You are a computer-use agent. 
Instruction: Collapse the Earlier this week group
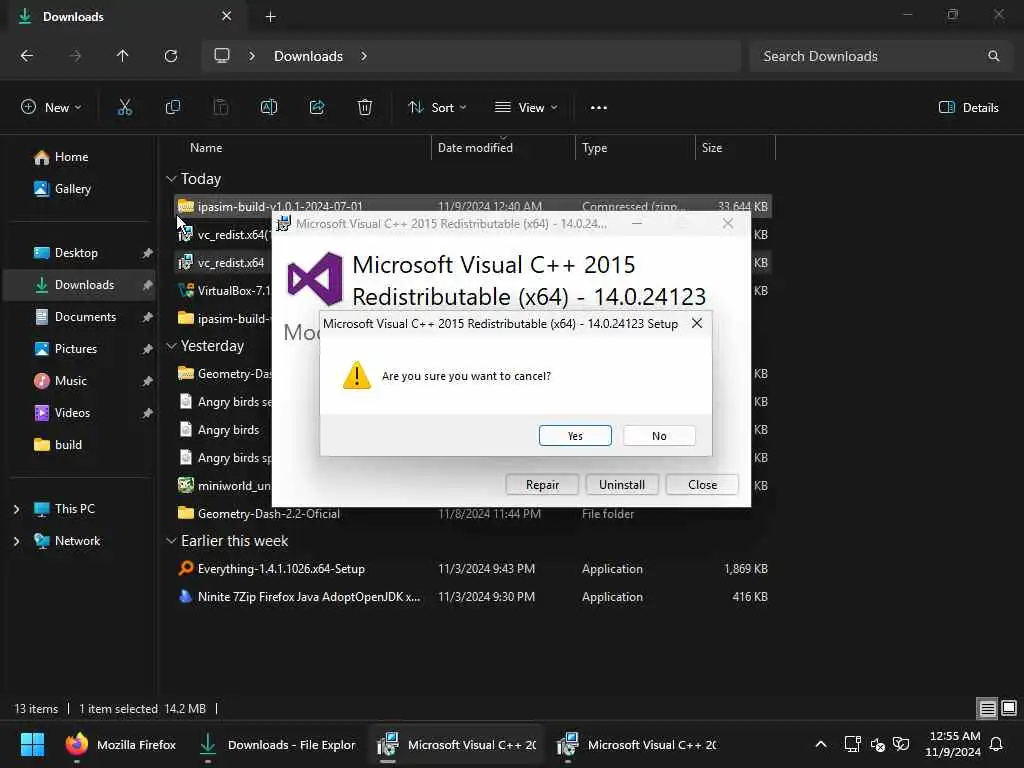point(171,541)
